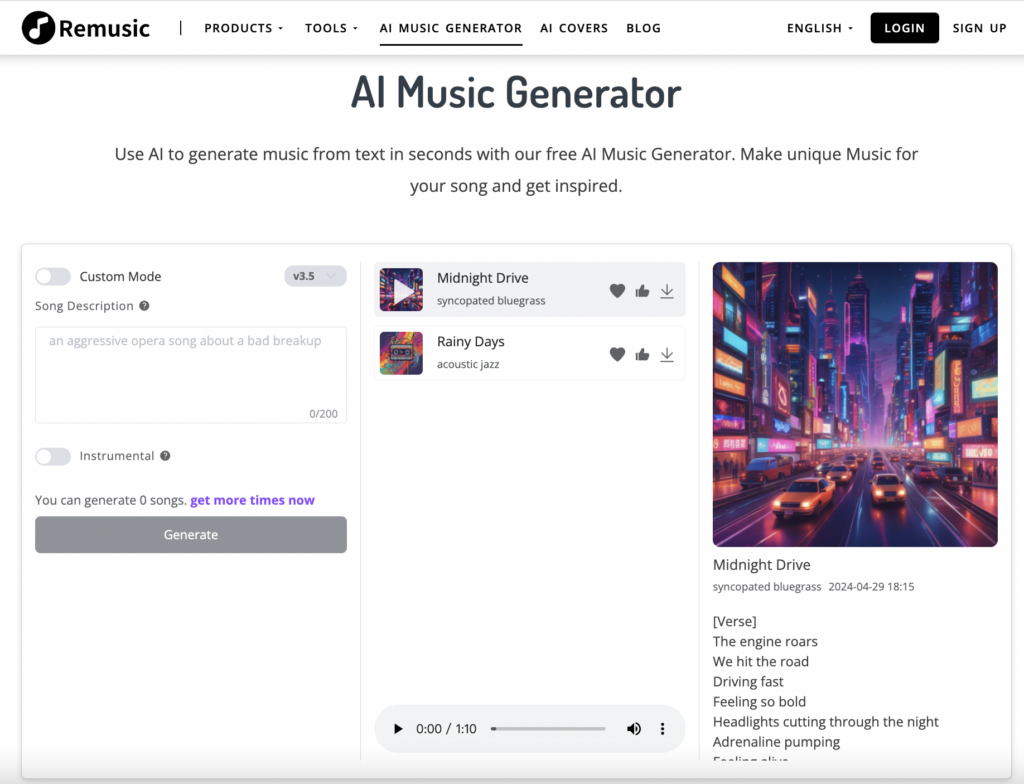This screenshot has height=784, width=1024.
Task: Favorite Midnight Drive with the heart icon
Action: coord(617,291)
